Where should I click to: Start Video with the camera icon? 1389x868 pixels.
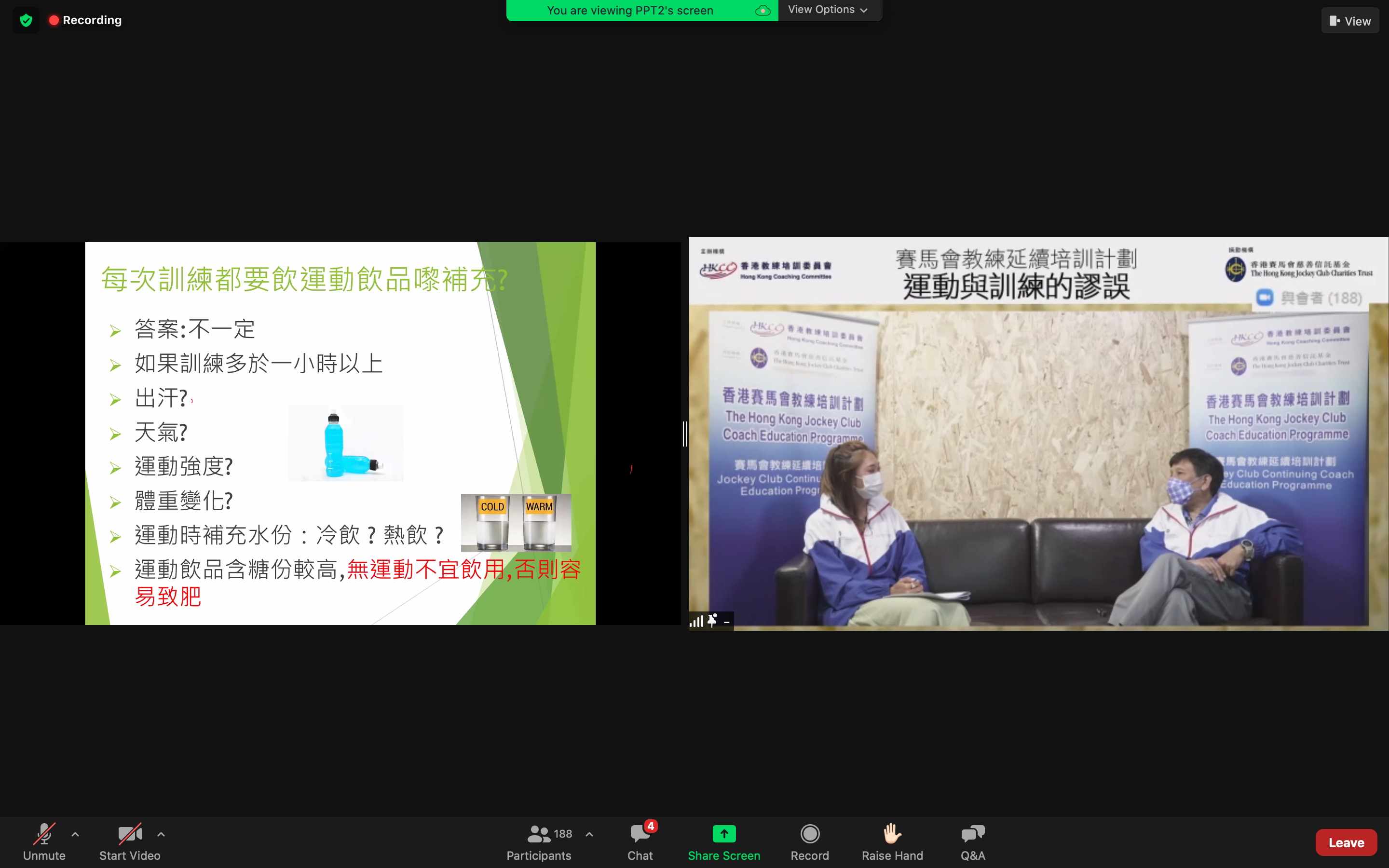point(130,841)
